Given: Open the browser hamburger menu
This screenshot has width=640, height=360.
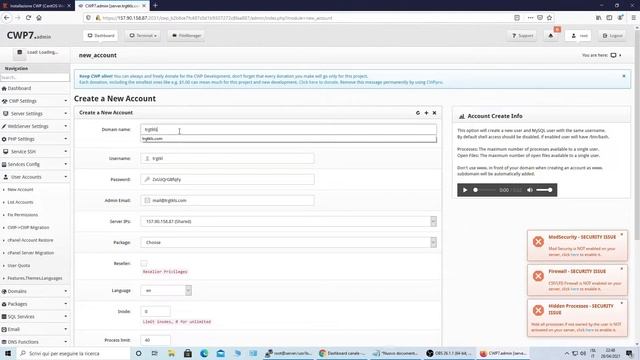Looking at the screenshot, I should pyautogui.click(x=633, y=18).
